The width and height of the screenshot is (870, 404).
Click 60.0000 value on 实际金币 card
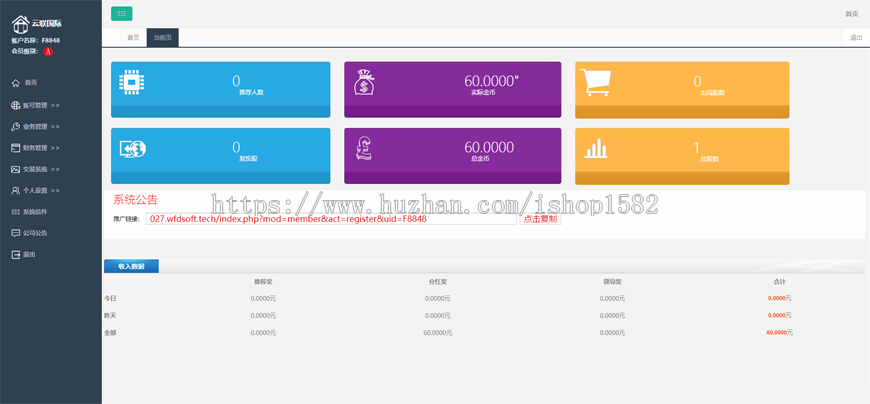[x=491, y=81]
